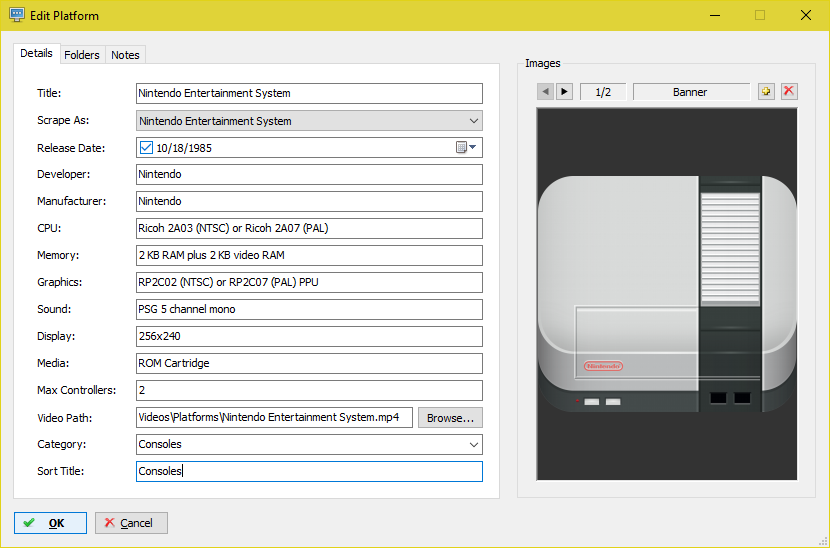This screenshot has width=830, height=548.
Task: Click the Graphics field
Action: [x=309, y=282]
